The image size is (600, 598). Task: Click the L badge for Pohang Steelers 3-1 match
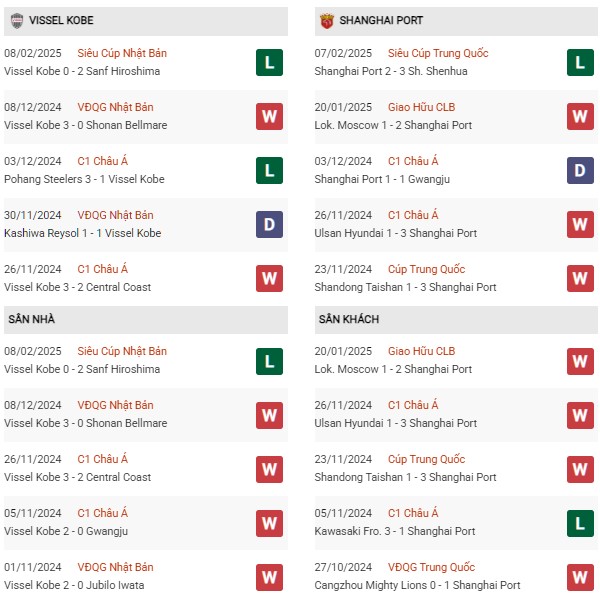[x=269, y=171]
